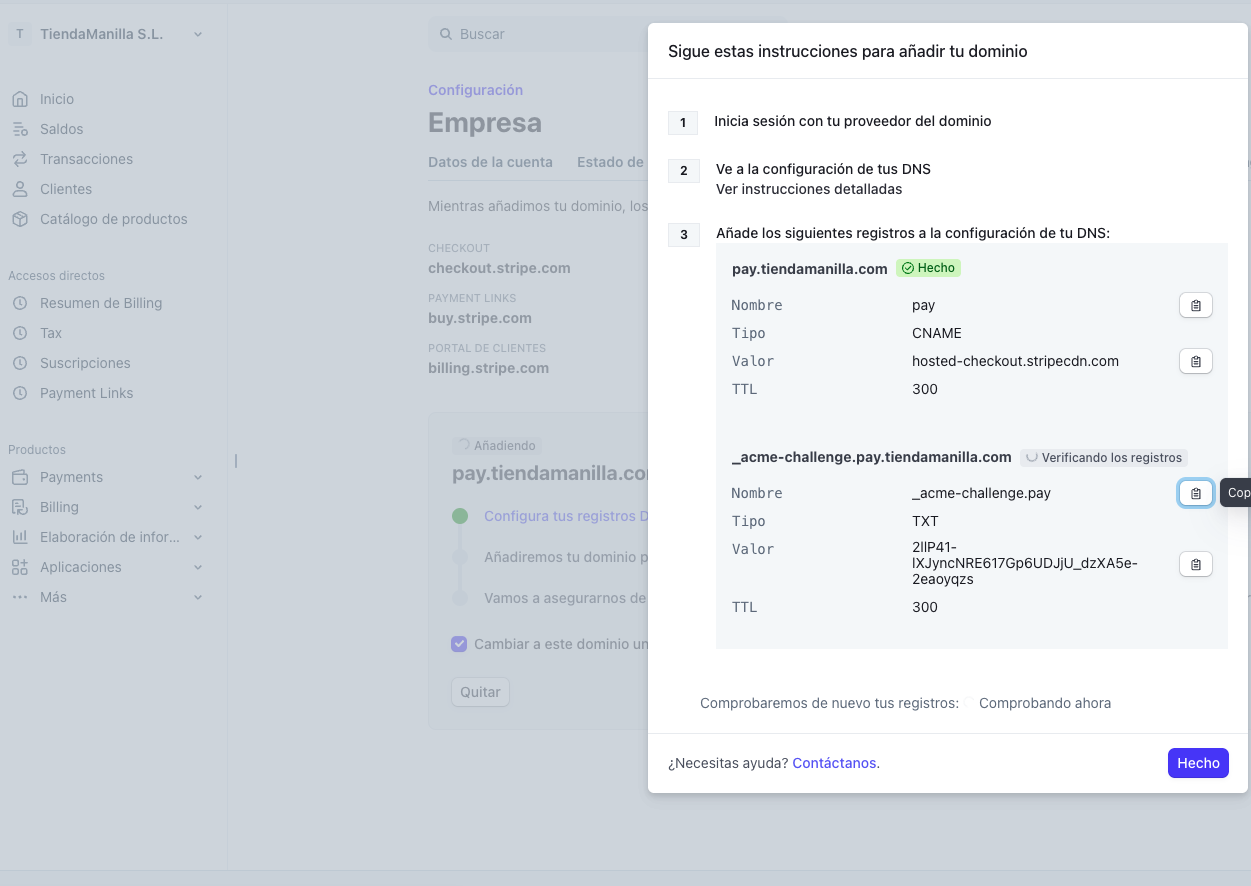1251x886 pixels.
Task: Open Payment Links shortcut
Action: [x=86, y=393]
